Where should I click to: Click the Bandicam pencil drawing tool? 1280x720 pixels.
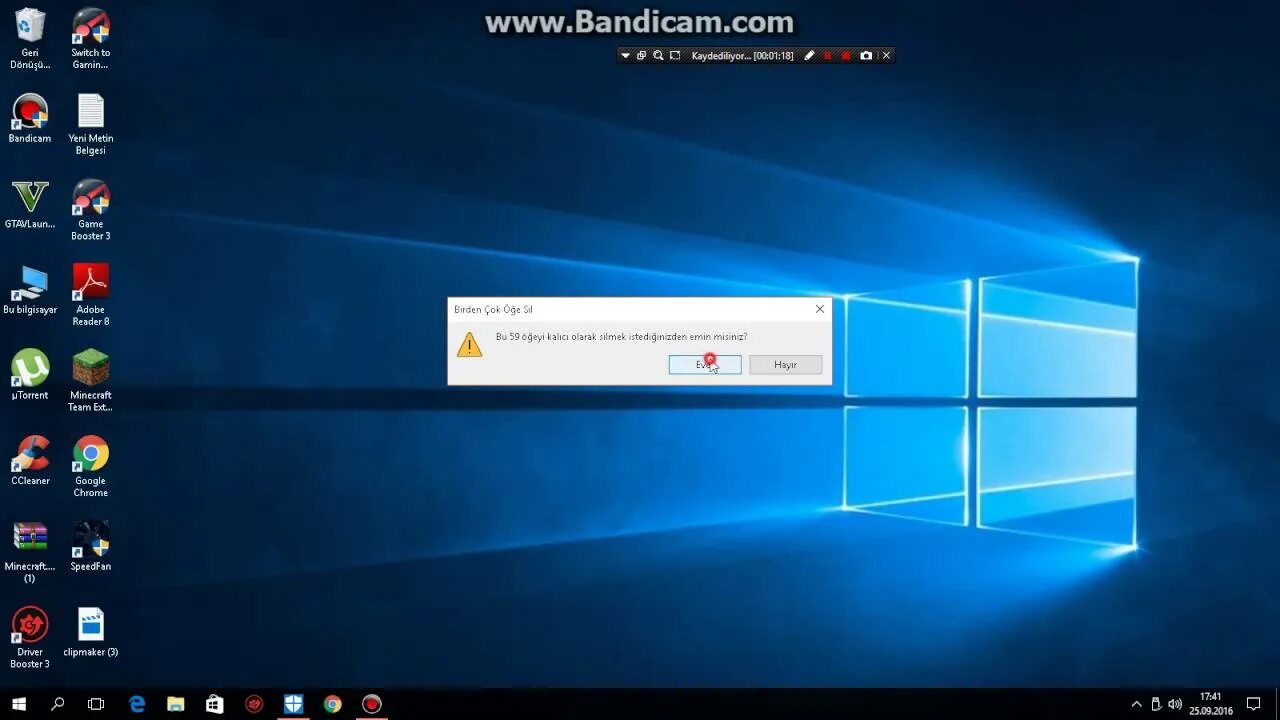809,56
